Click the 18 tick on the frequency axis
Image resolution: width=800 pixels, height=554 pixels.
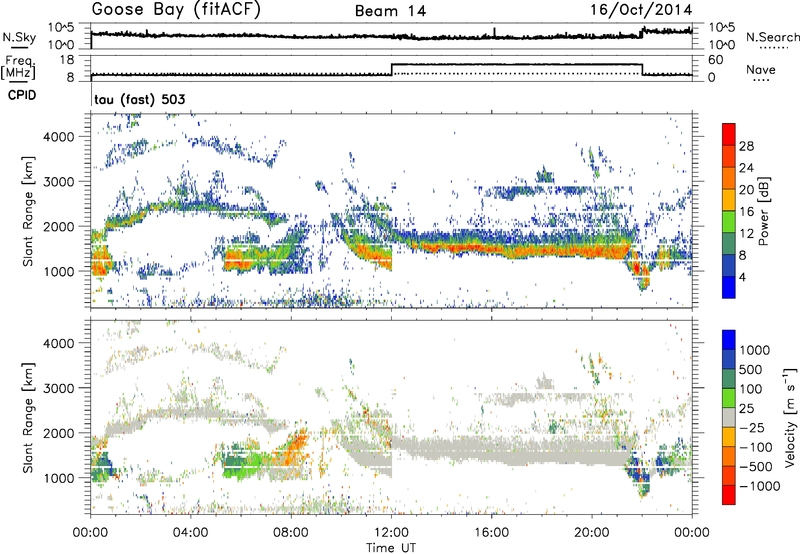click(x=67, y=60)
